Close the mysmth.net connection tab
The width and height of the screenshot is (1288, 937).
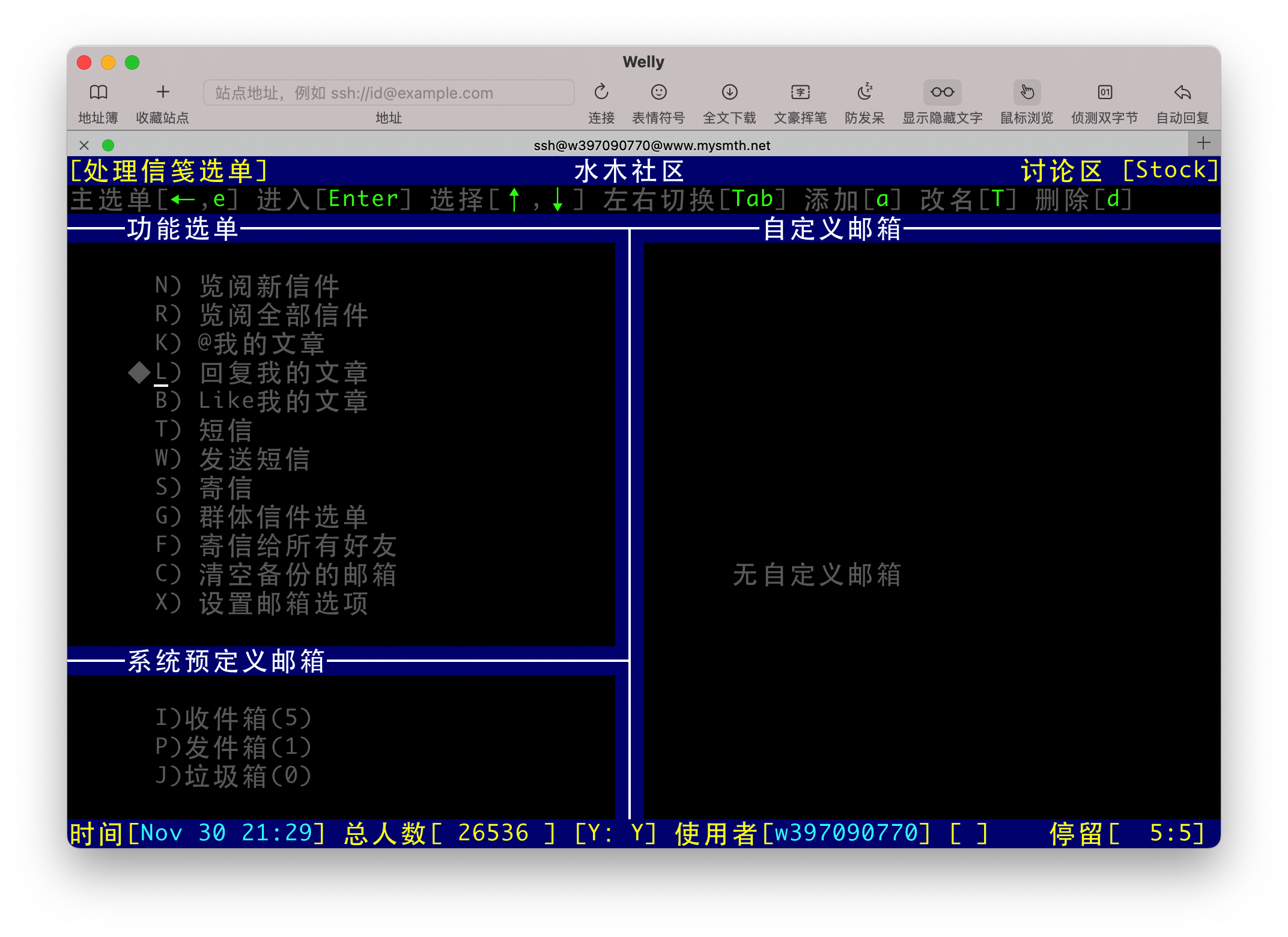(x=84, y=145)
